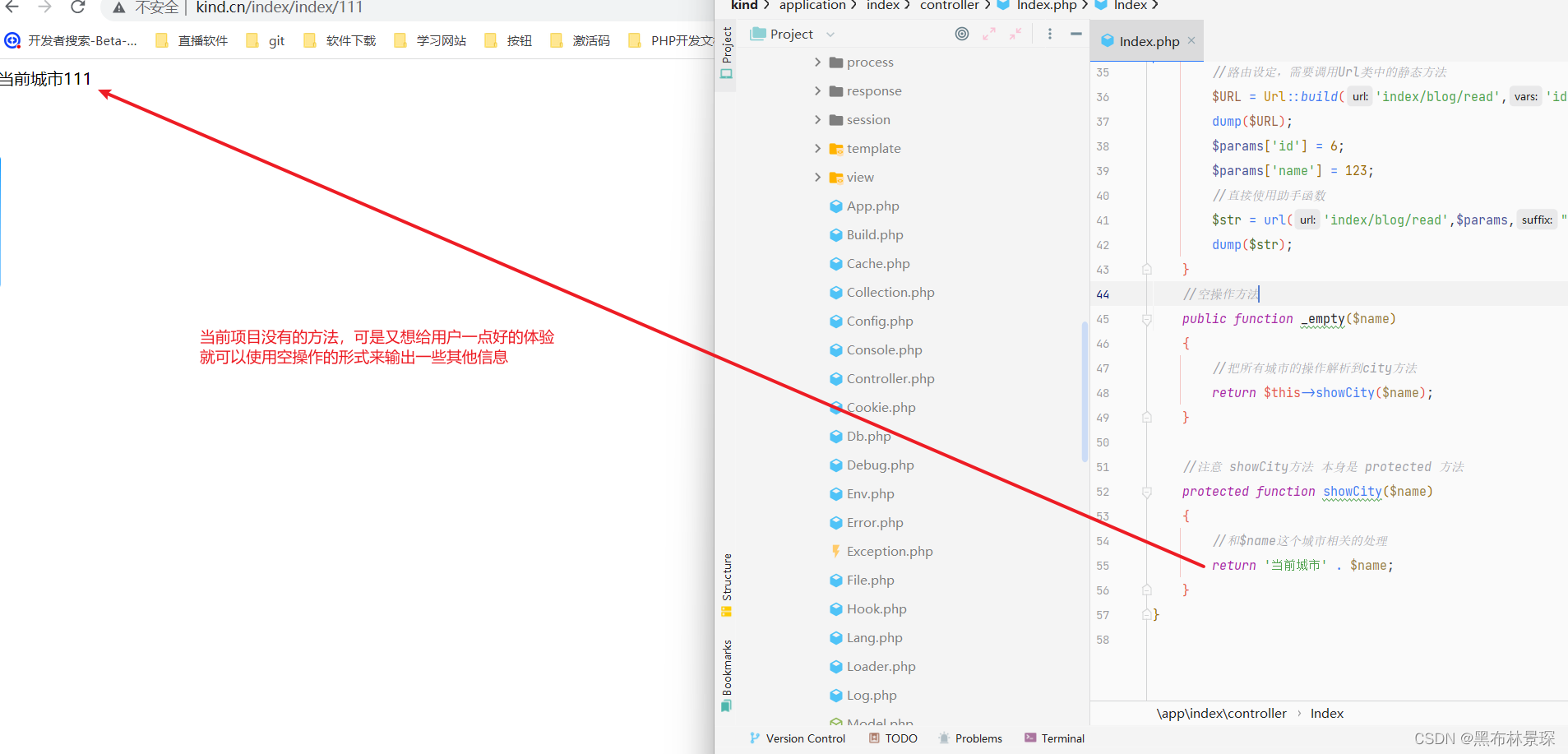Select Error.php file
The height and width of the screenshot is (754, 1568).
pyautogui.click(x=867, y=522)
